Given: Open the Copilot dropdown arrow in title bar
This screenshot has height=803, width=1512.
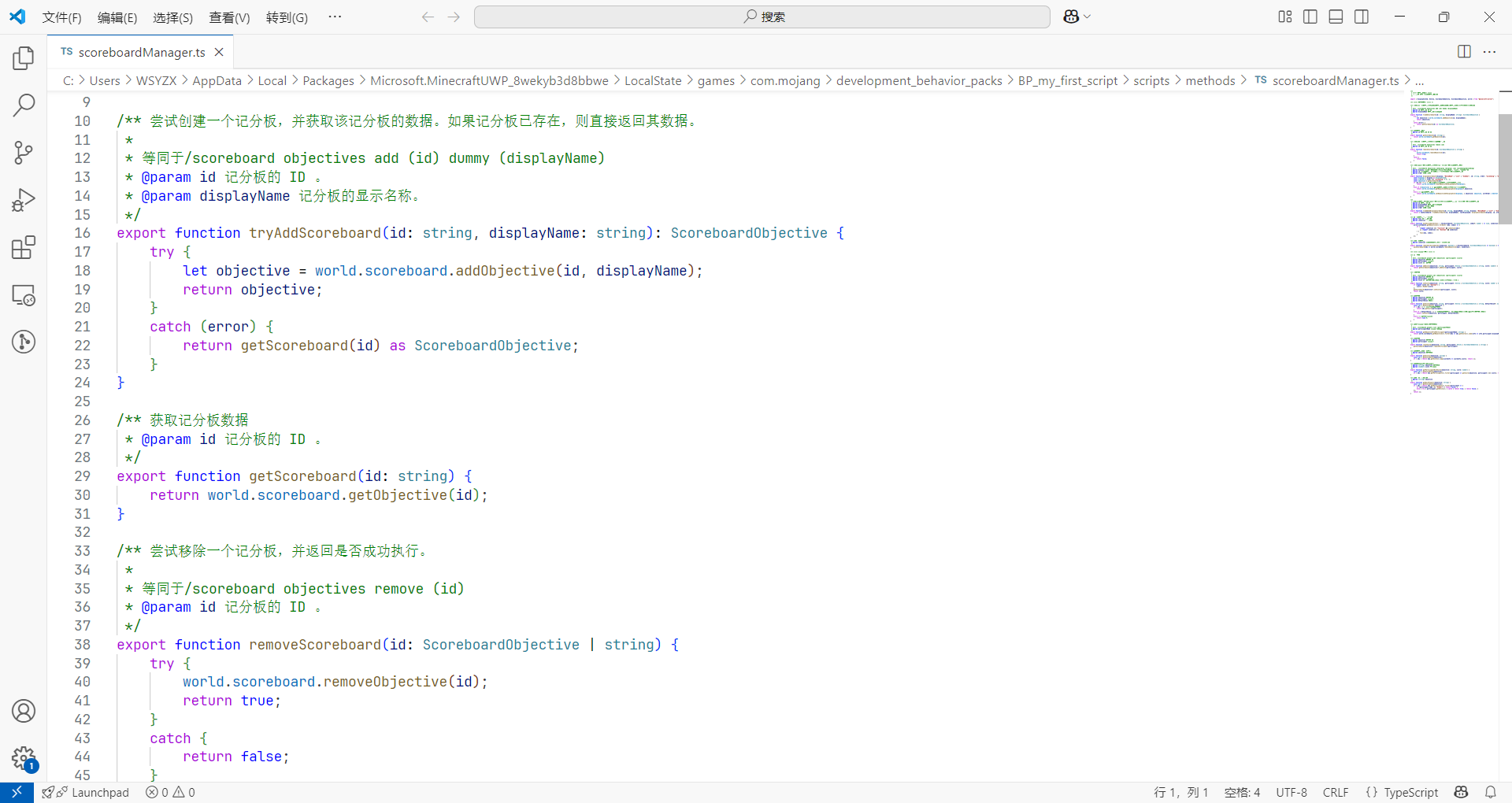Looking at the screenshot, I should point(1088,17).
